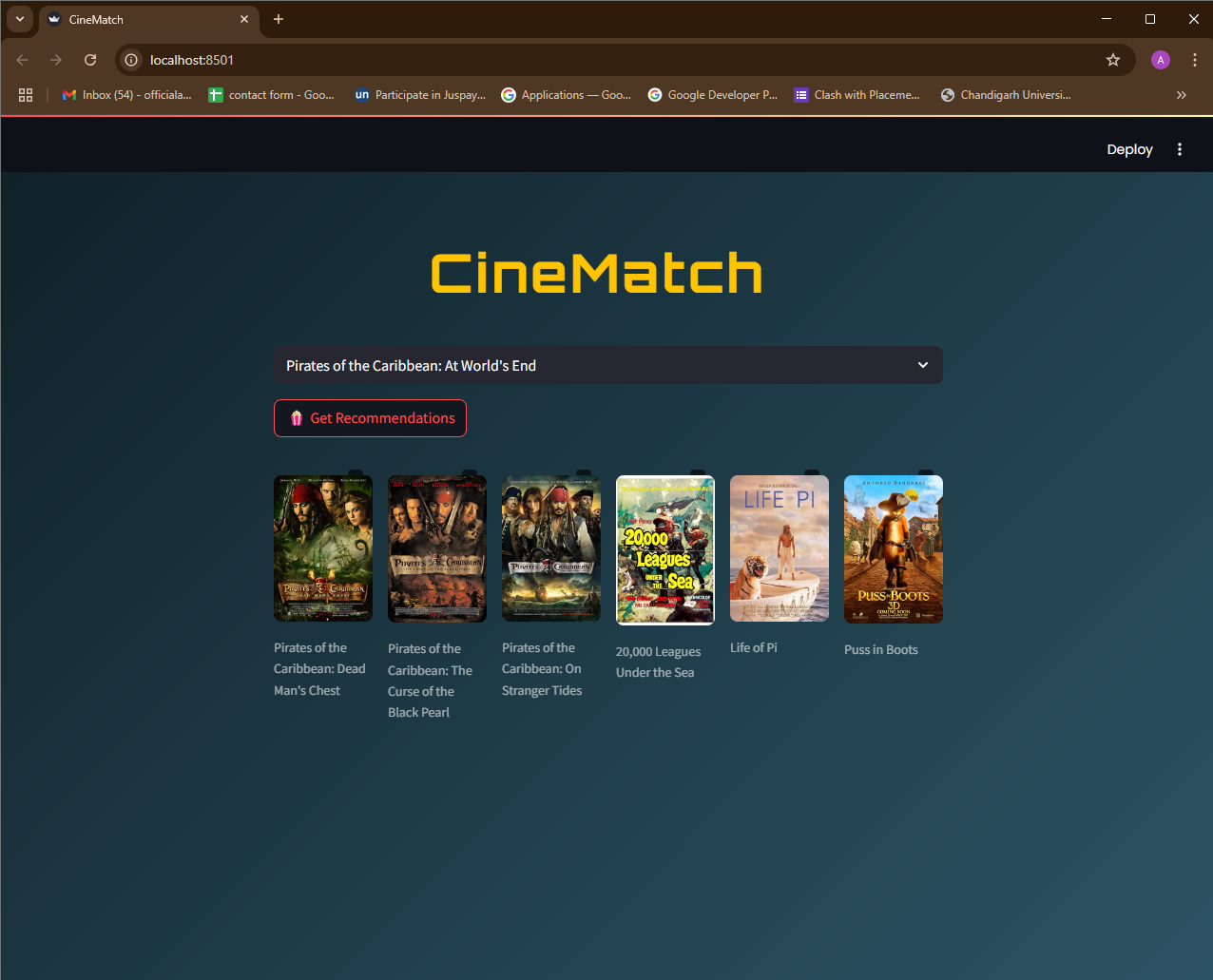The width and height of the screenshot is (1213, 980).
Task: Click the "Pirates of the Caribbean: Dead Man's Chest" caption
Action: (319, 669)
